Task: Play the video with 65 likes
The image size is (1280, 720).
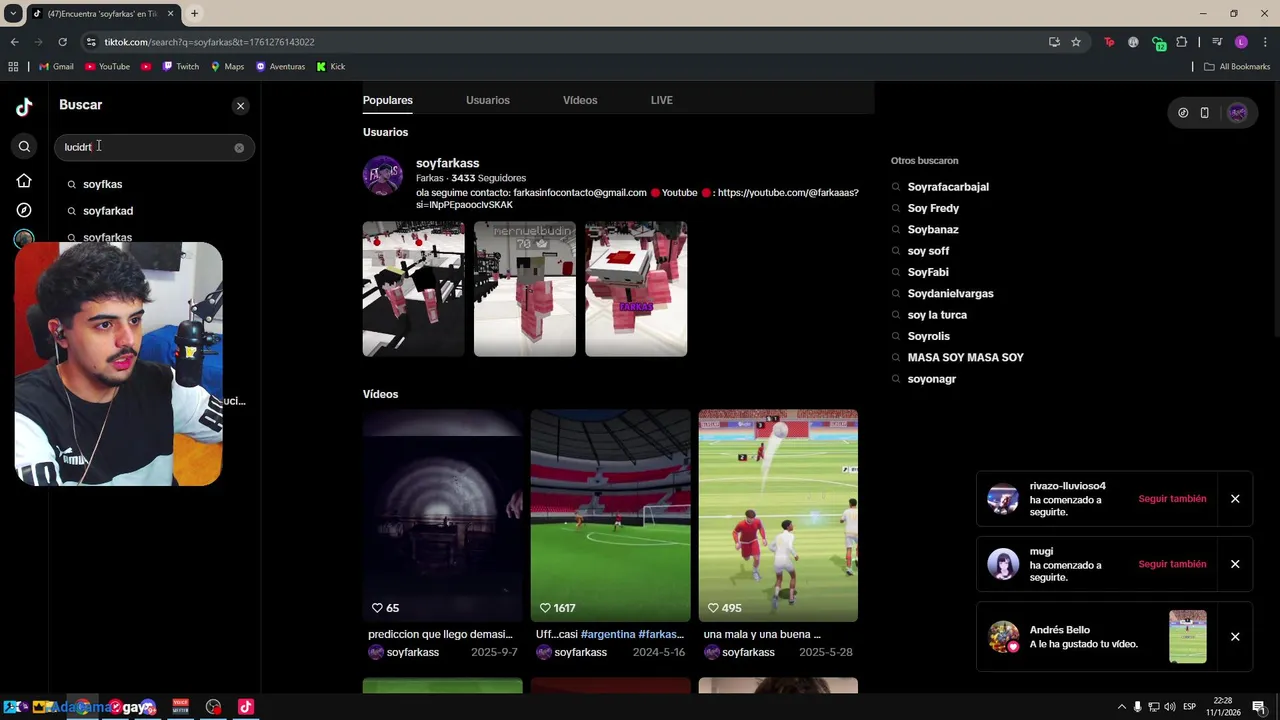Action: 442,515
